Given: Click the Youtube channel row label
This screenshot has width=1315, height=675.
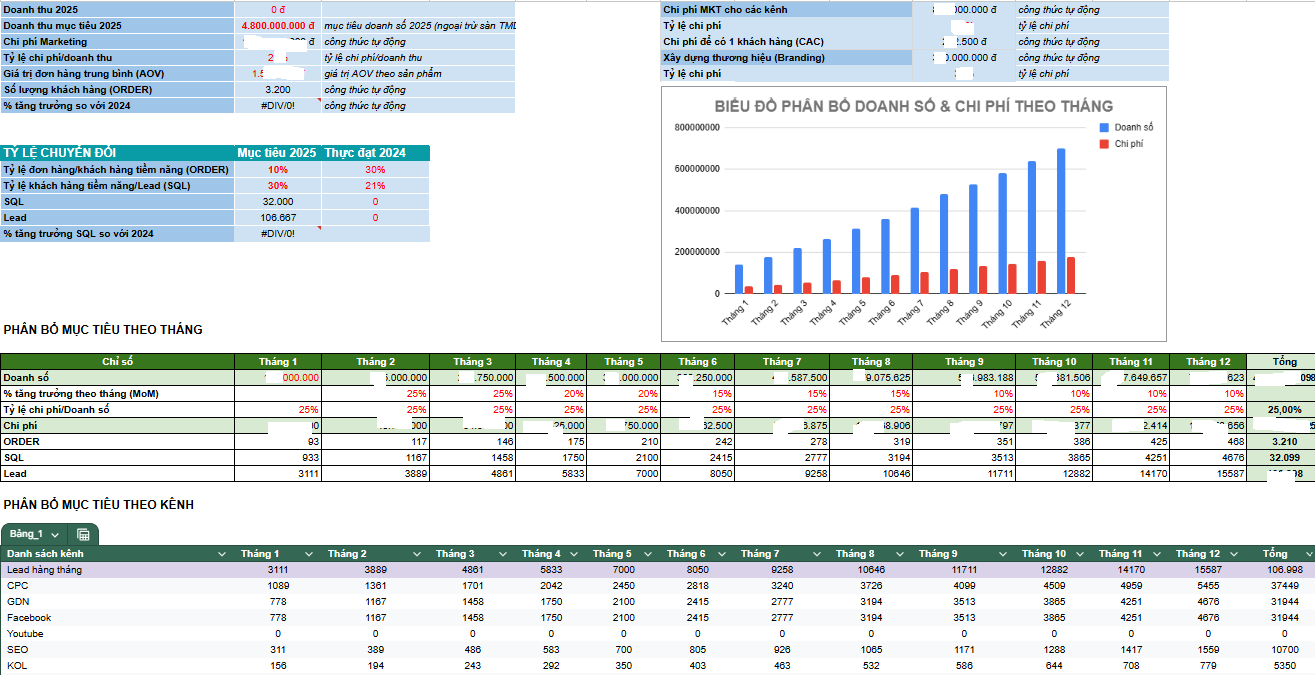Looking at the screenshot, I should click(25, 633).
